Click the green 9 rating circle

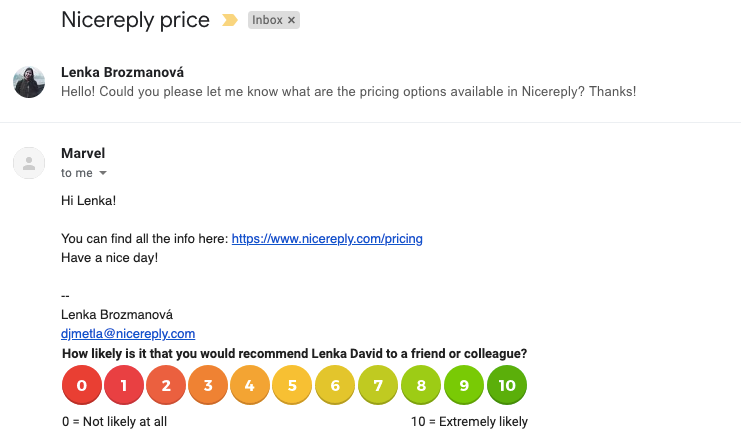pyautogui.click(x=464, y=385)
